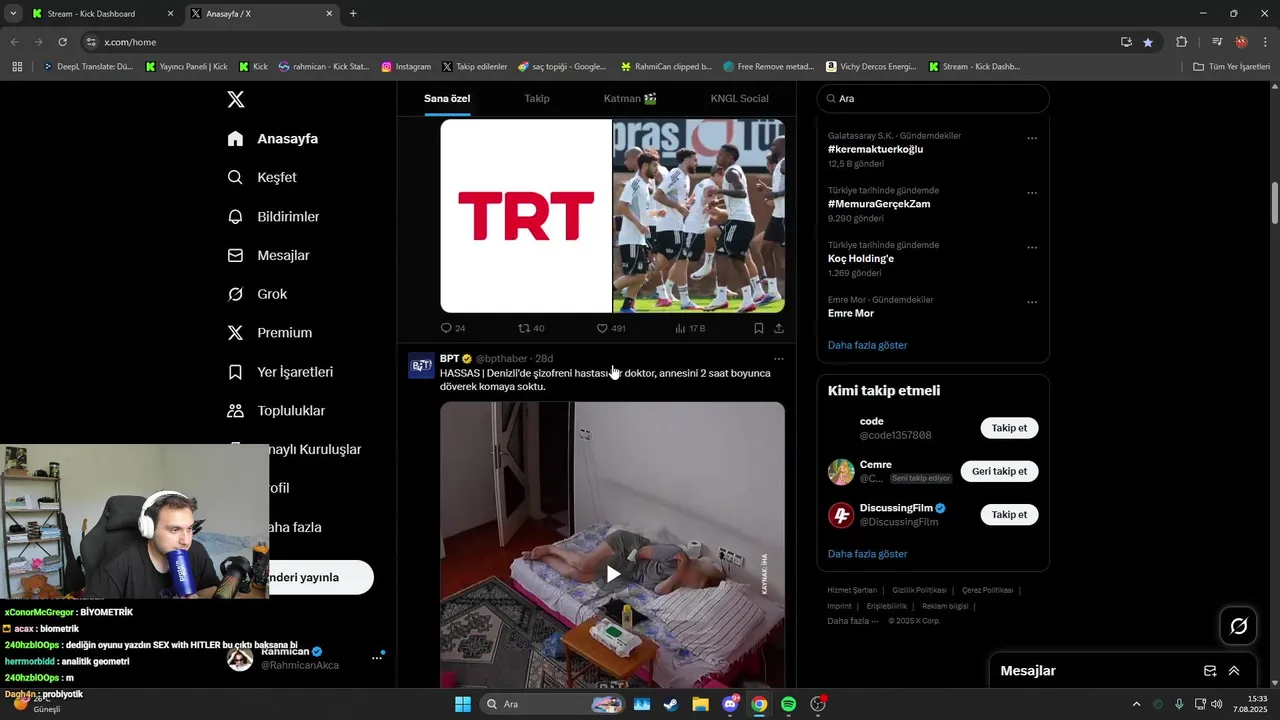Open Keşfet in the sidebar

point(262,177)
